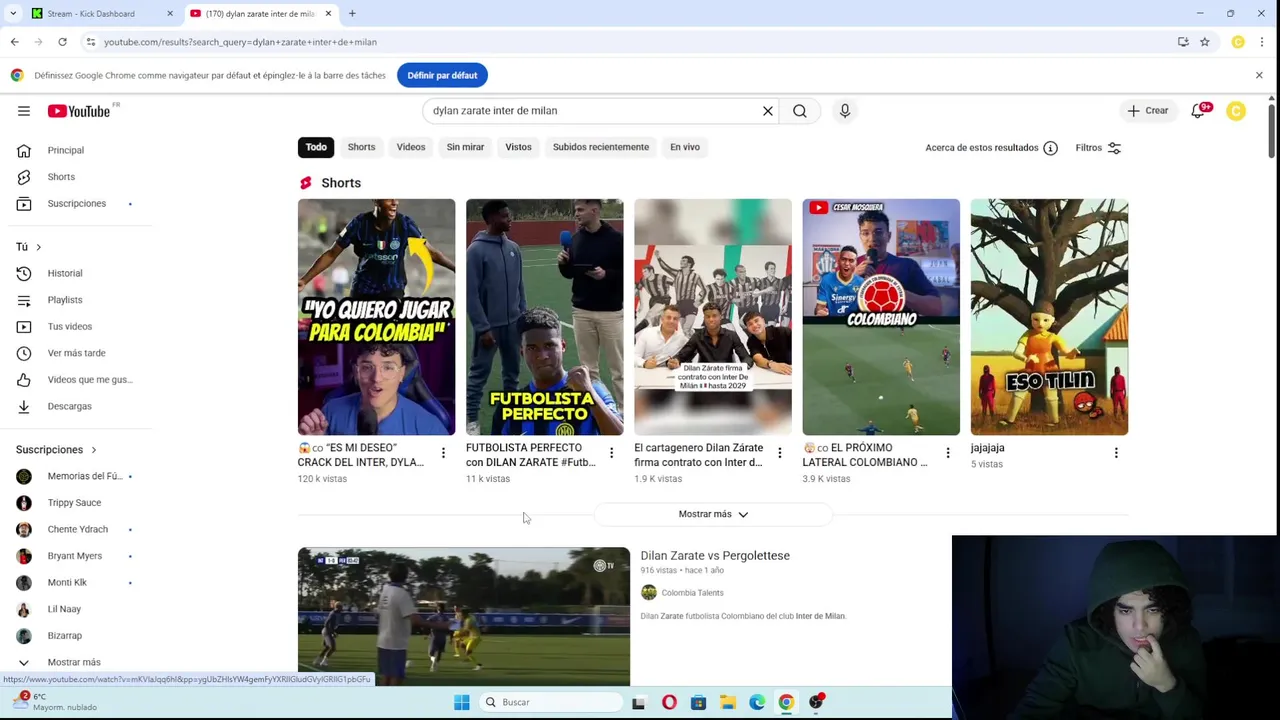The image size is (1280, 720).
Task: Open 'Ver más tarde' in the sidebar
Action: pos(76,353)
